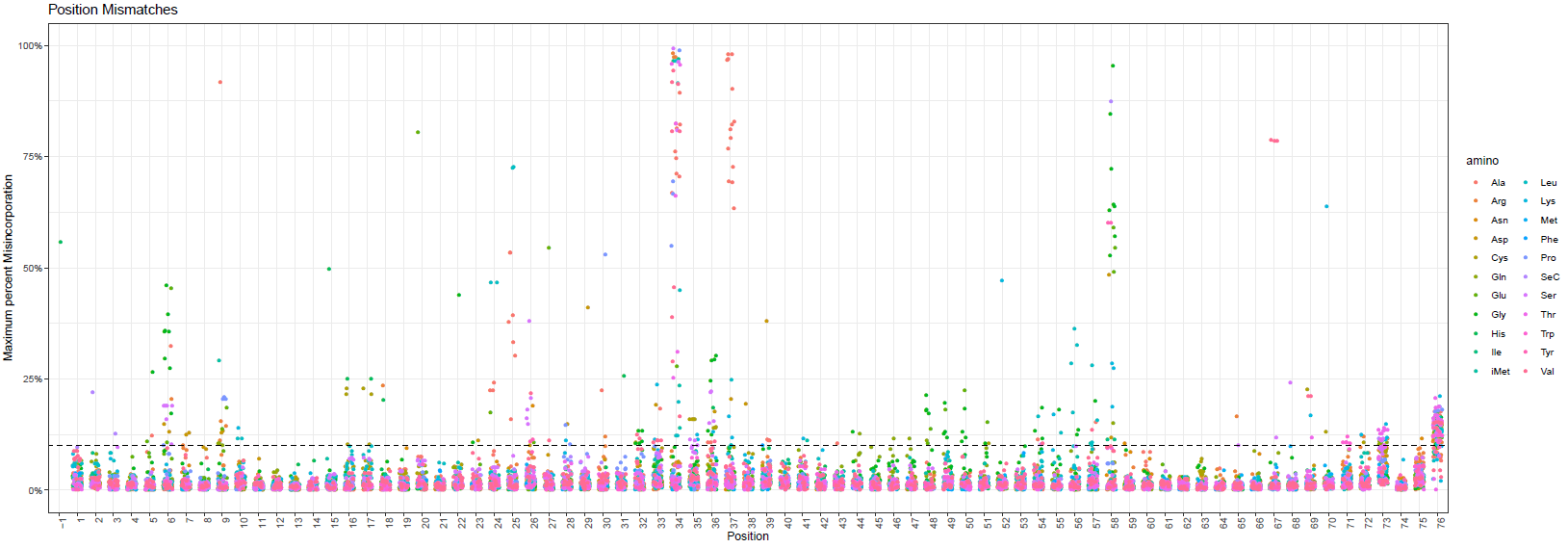Image resolution: width=1568 pixels, height=548 pixels.
Task: Click the 'Position Mismatches' plot title
Action: pyautogui.click(x=113, y=10)
